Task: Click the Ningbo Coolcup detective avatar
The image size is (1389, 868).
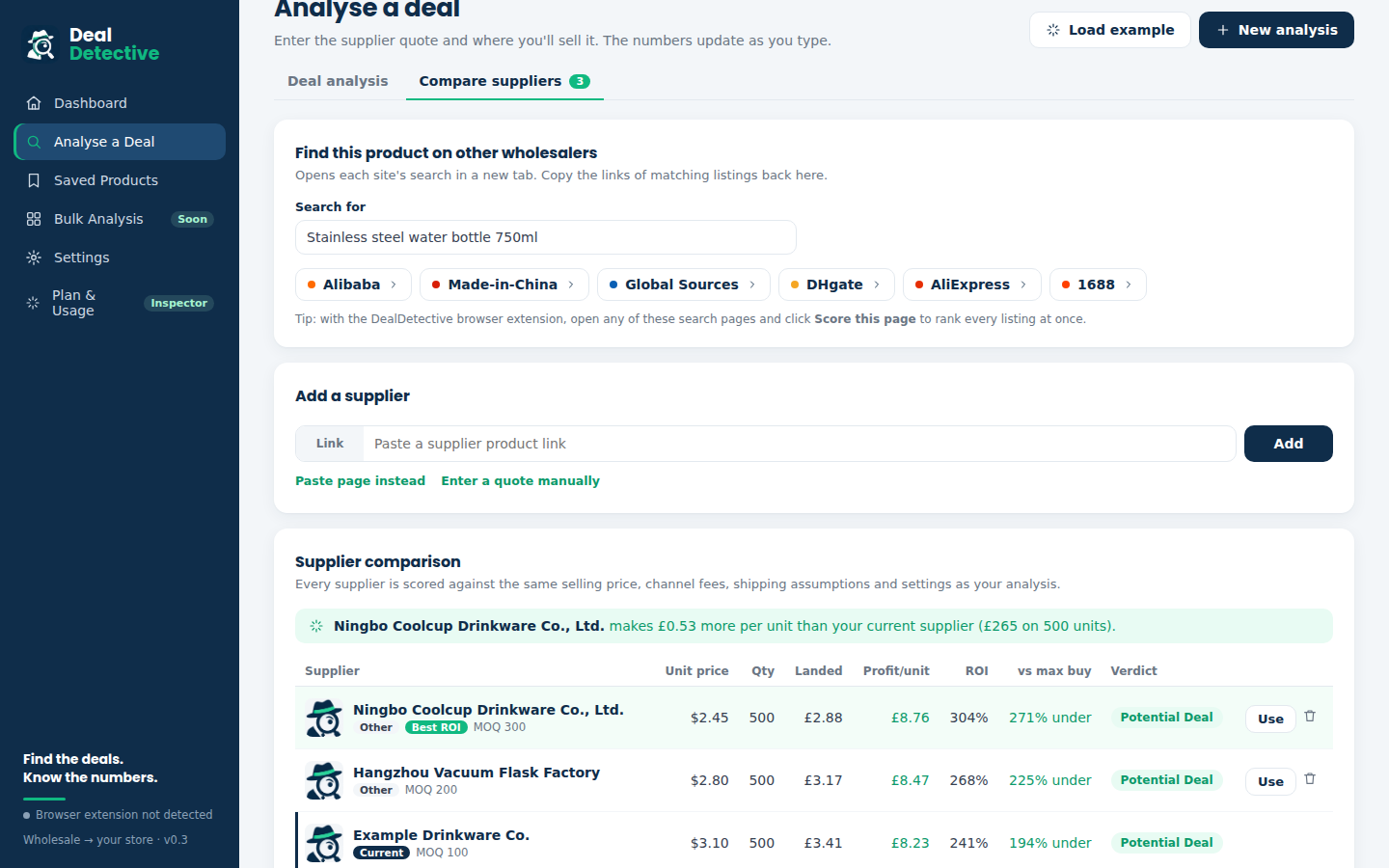Action: pyautogui.click(x=324, y=718)
